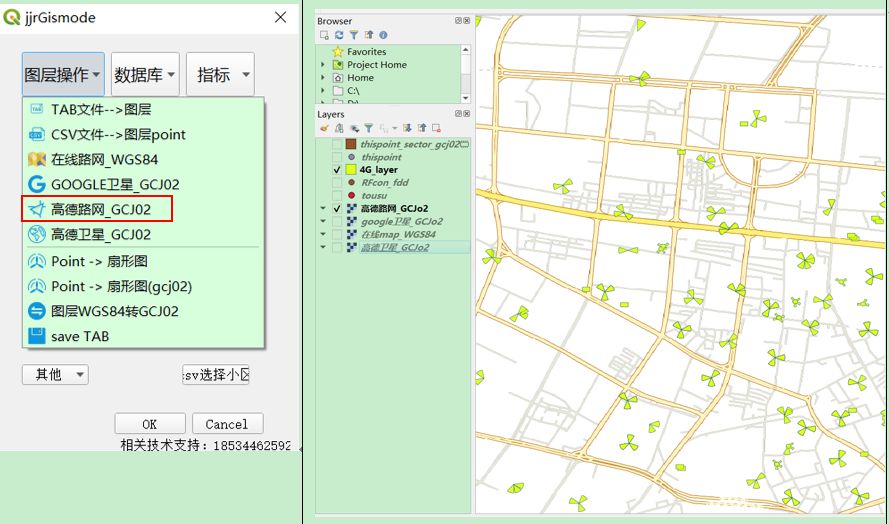The image size is (889, 524).
Task: Click the TAB文件-->图层 icon
Action: tap(37, 109)
